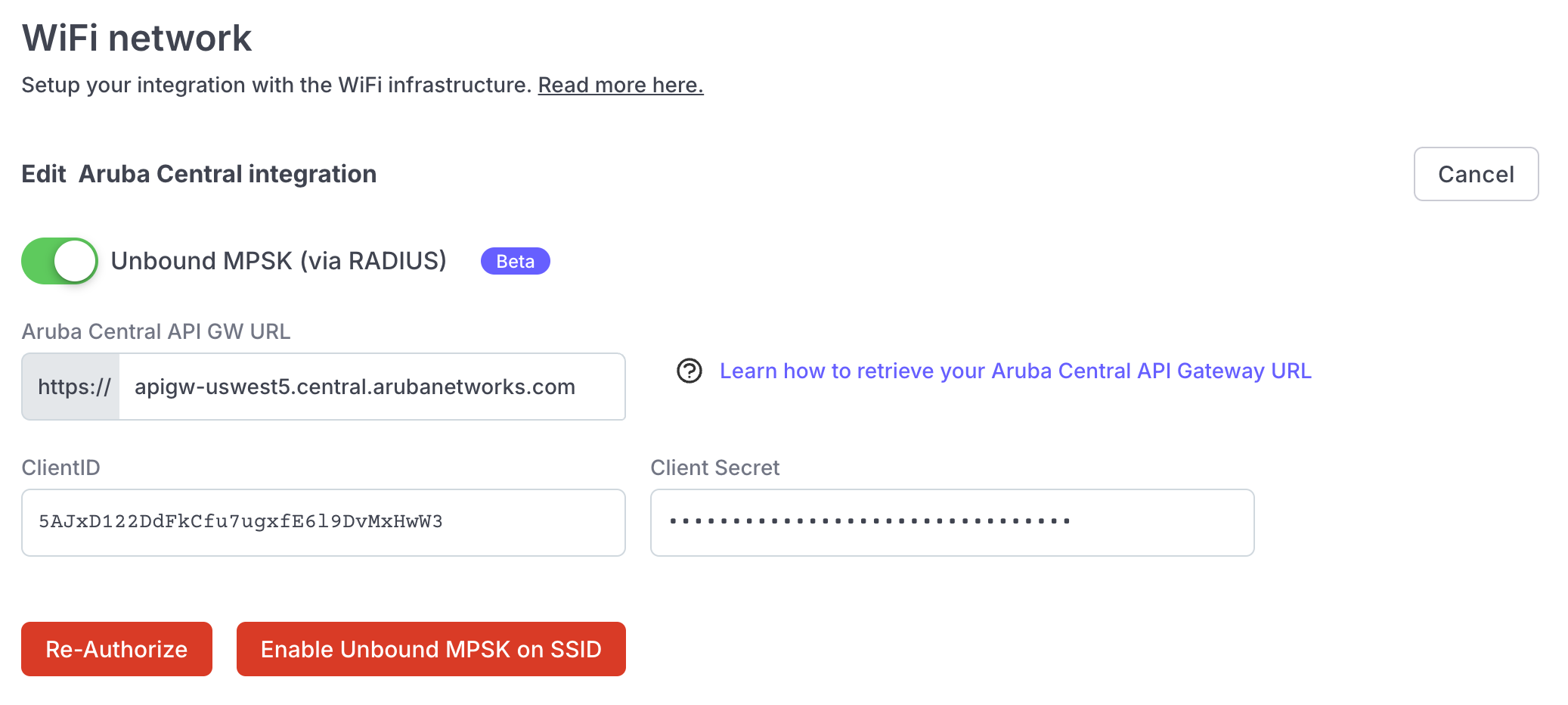The width and height of the screenshot is (1568, 705).
Task: Click the ClientID field label
Action: (x=60, y=467)
